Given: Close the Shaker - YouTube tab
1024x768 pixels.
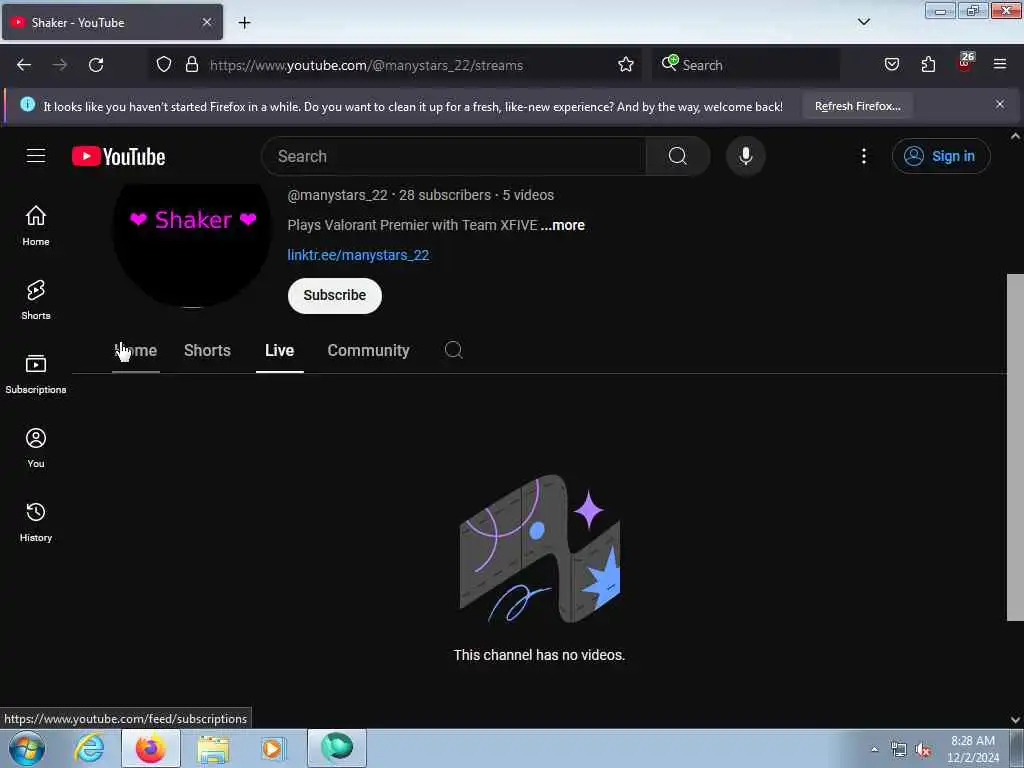Looking at the screenshot, I should pyautogui.click(x=206, y=22).
